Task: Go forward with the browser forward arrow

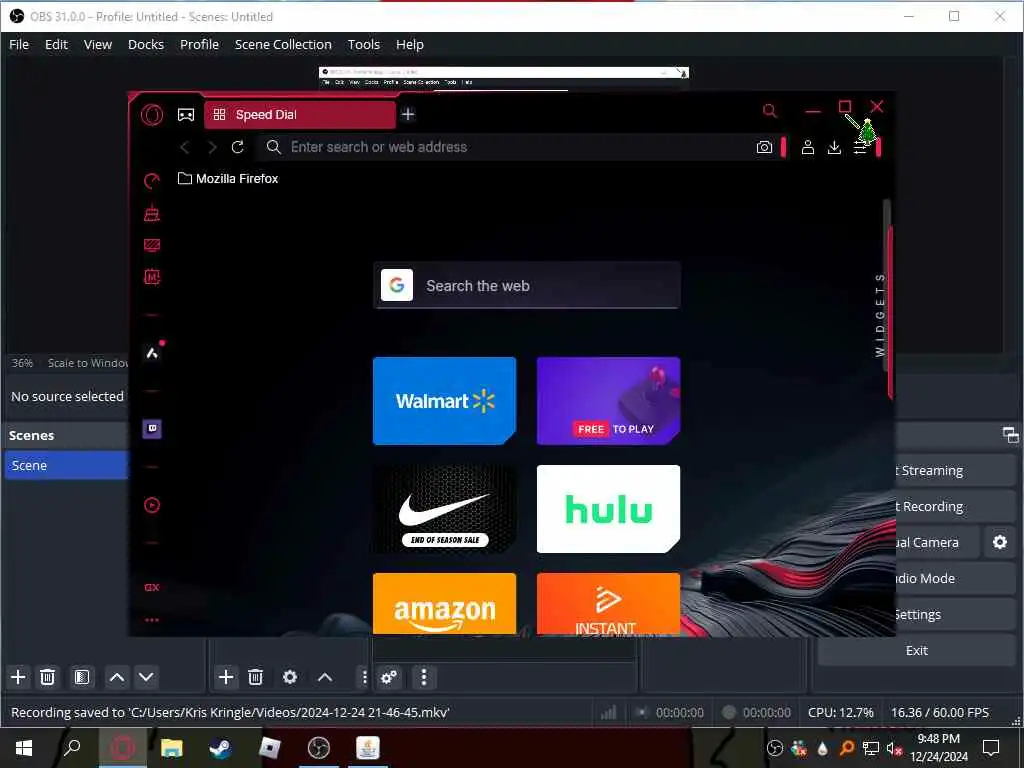Action: (212, 148)
